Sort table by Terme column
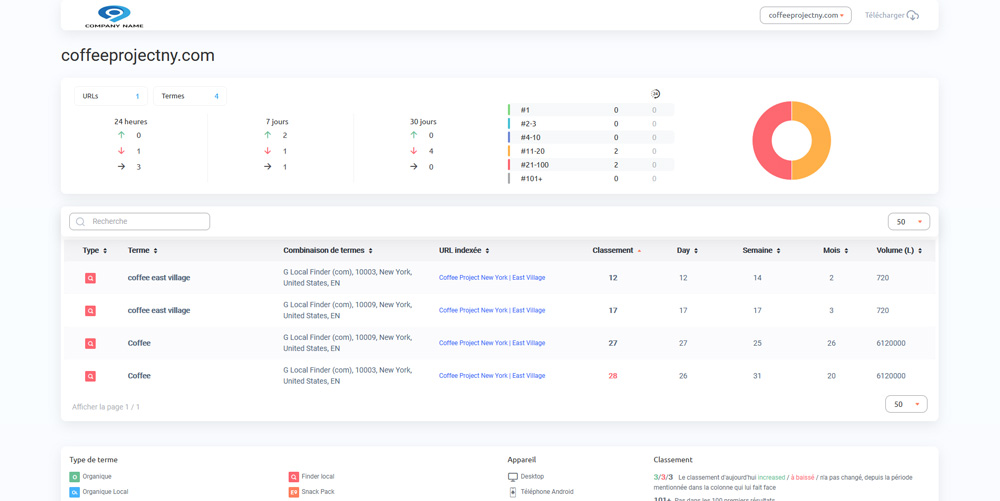 [142, 250]
